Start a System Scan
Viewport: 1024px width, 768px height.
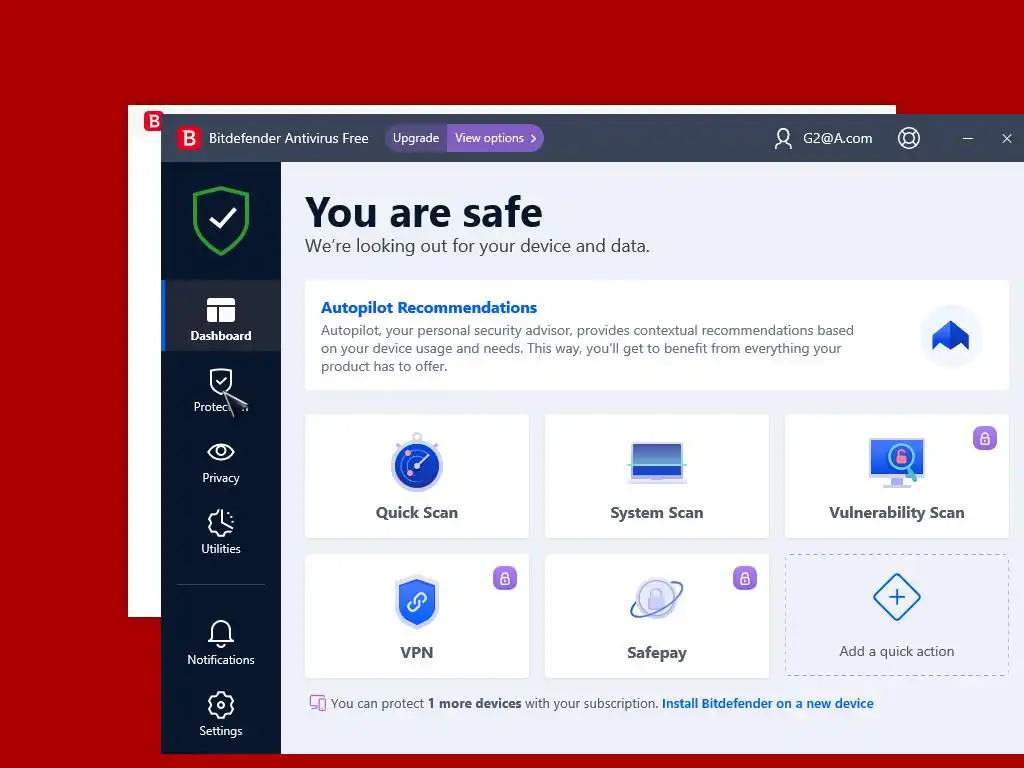pyautogui.click(x=656, y=476)
